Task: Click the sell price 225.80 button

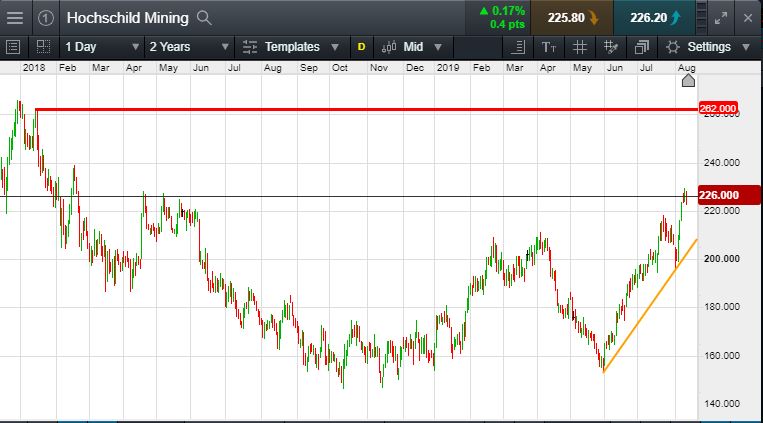Action: pyautogui.click(x=572, y=18)
